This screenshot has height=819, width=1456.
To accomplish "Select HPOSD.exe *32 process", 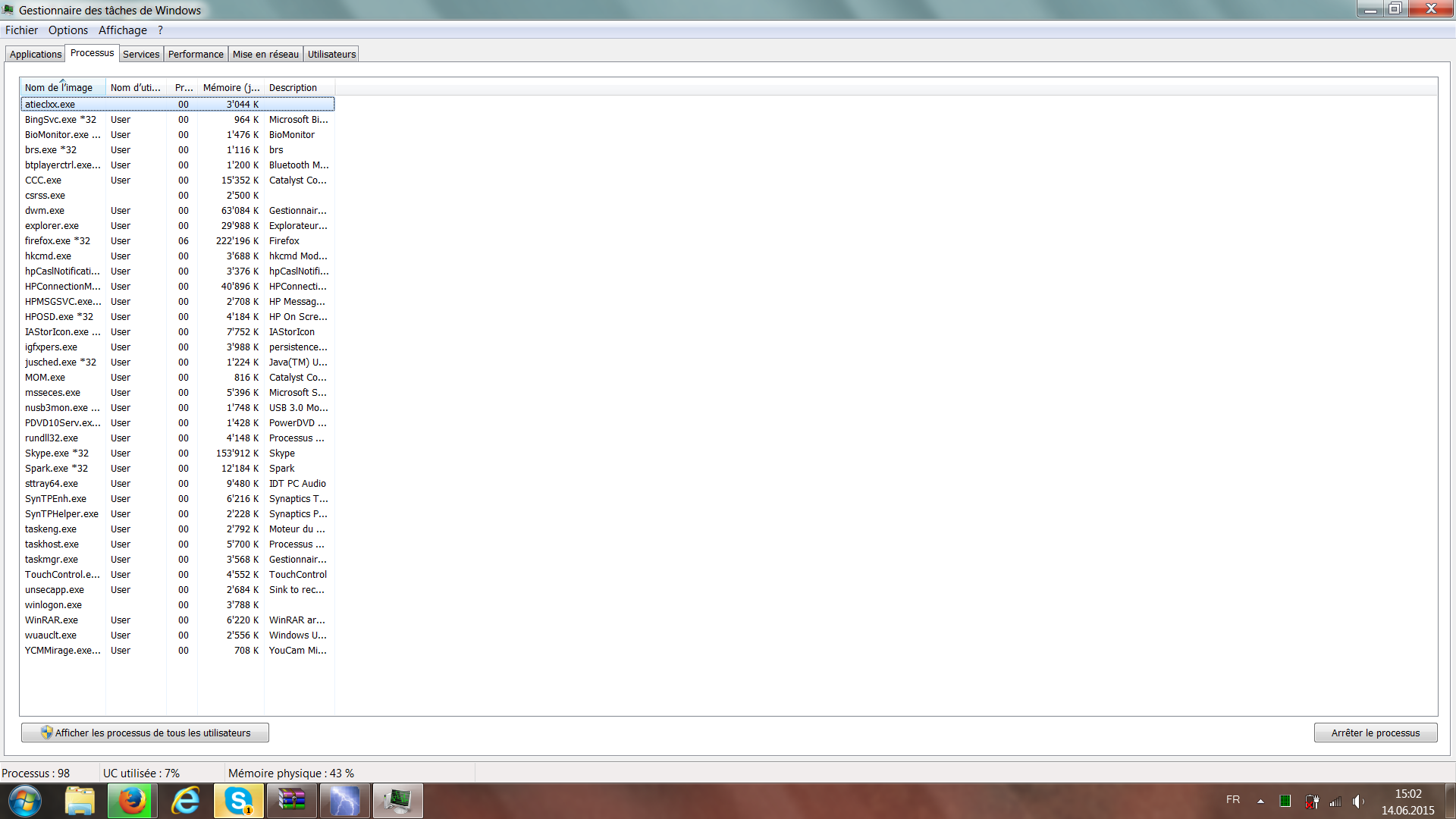I will tap(177, 316).
